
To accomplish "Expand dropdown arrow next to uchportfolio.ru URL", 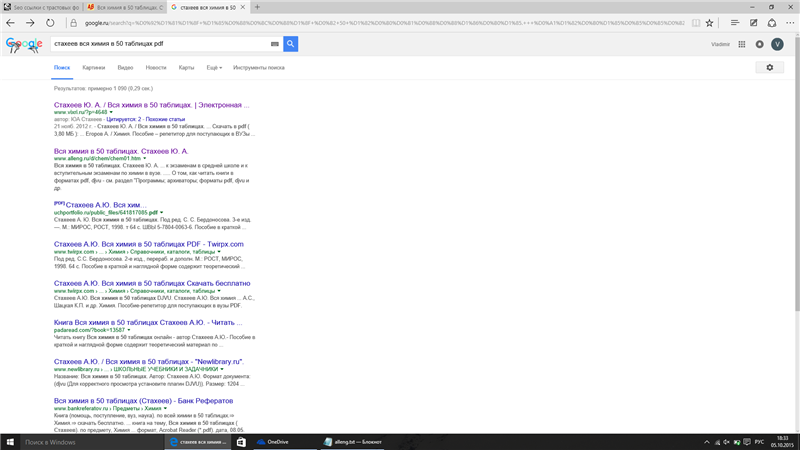I will click(162, 213).
